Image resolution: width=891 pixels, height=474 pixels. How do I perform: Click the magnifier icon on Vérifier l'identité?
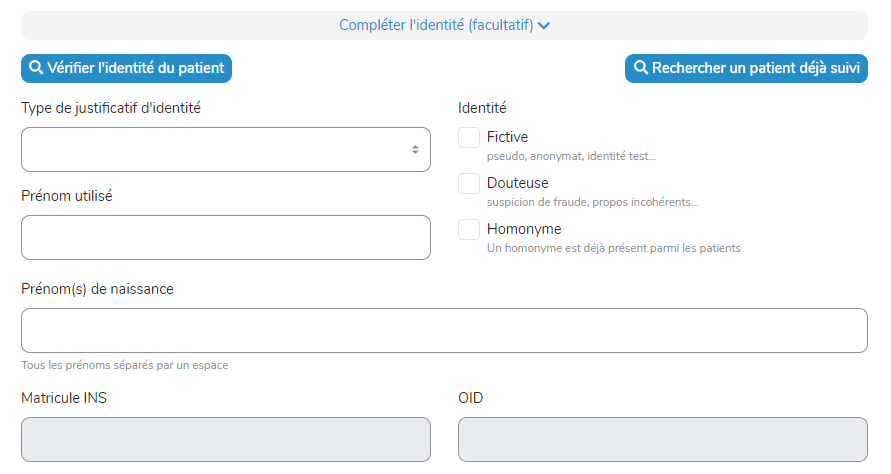(x=36, y=68)
